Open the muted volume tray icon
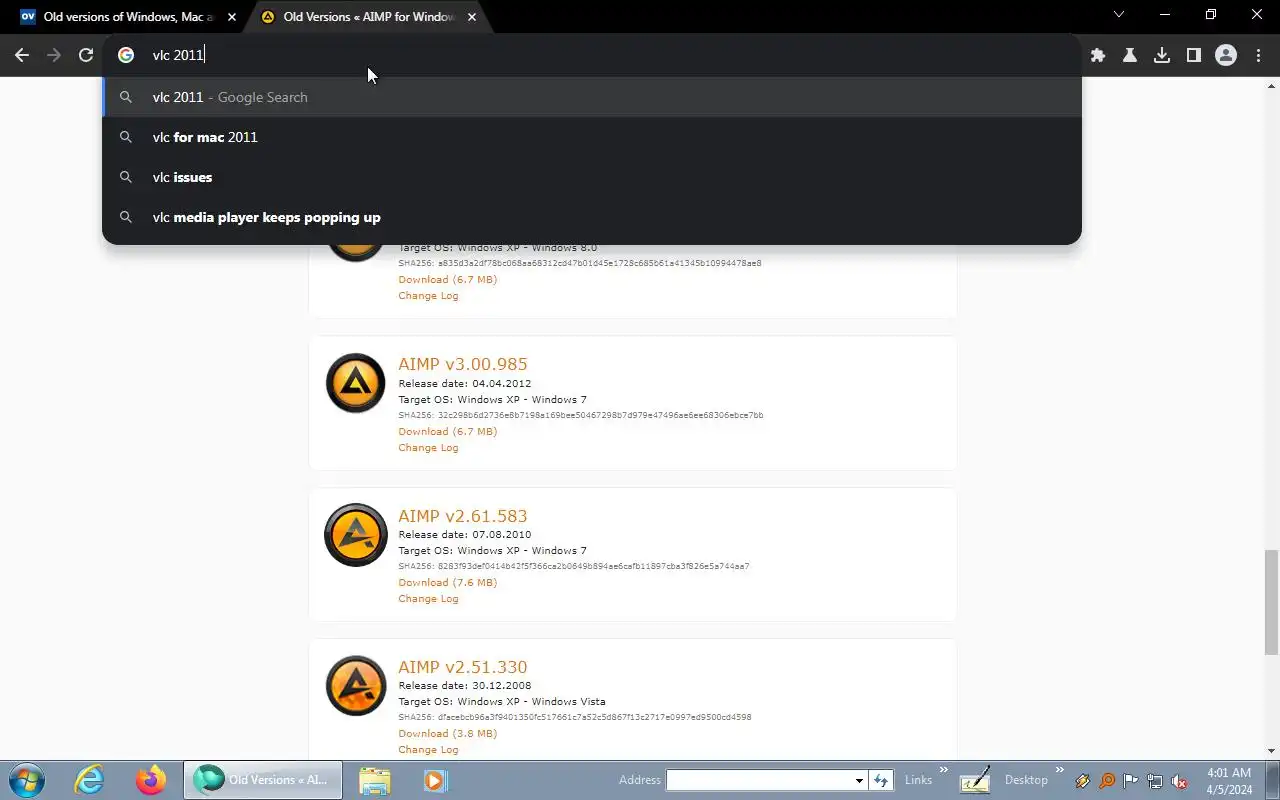The height and width of the screenshot is (800, 1280). pos(1179,781)
